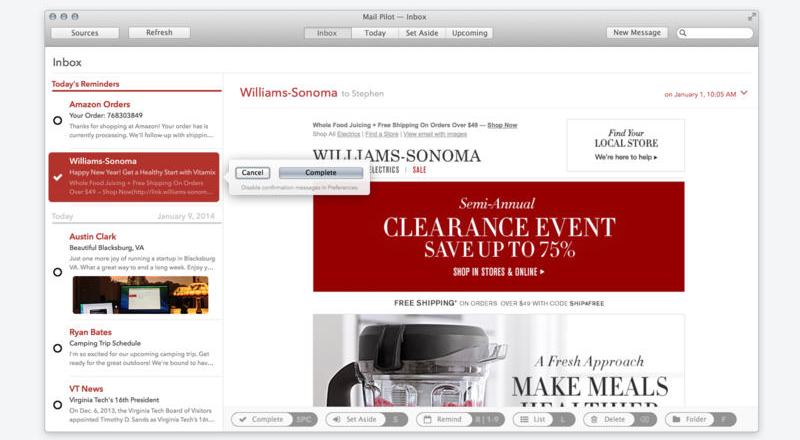Screen dimensions: 800x440
Task: Uncheck the Williams-Sonoma message checkmark
Action: coord(58,177)
